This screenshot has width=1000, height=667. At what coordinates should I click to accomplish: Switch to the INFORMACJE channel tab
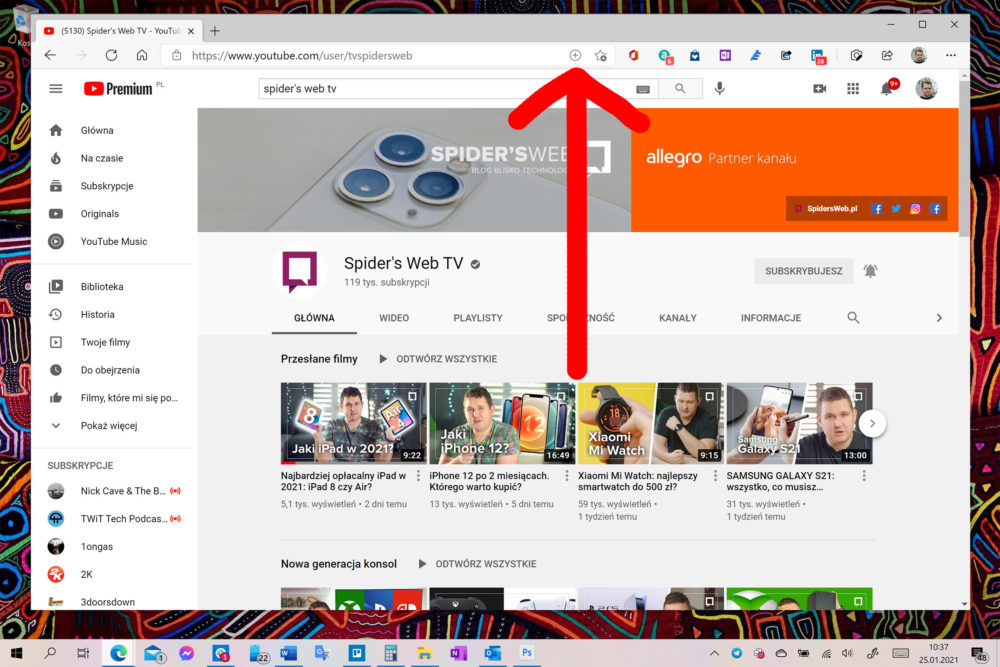pyautogui.click(x=771, y=318)
